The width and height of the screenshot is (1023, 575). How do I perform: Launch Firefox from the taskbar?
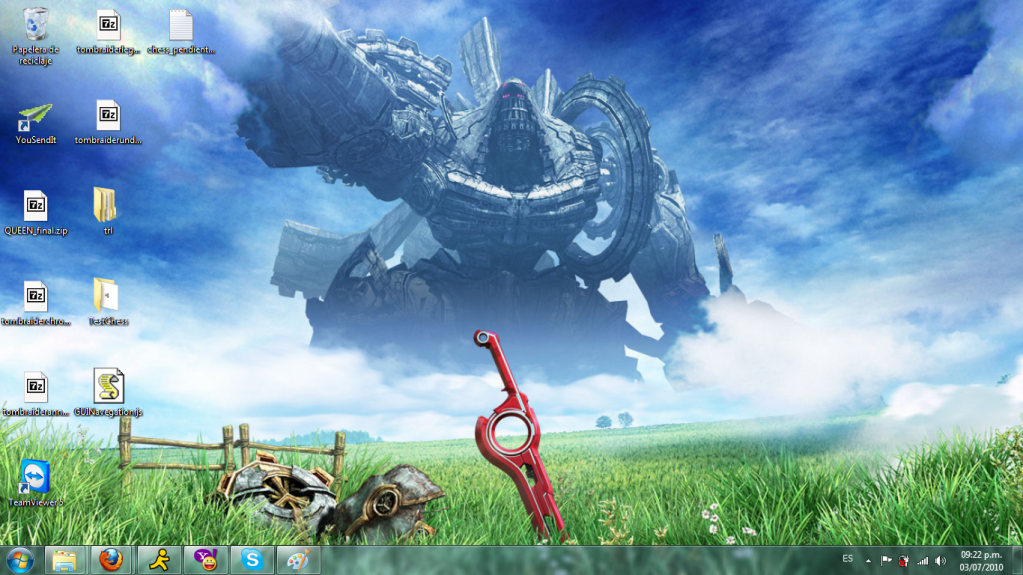pyautogui.click(x=111, y=559)
